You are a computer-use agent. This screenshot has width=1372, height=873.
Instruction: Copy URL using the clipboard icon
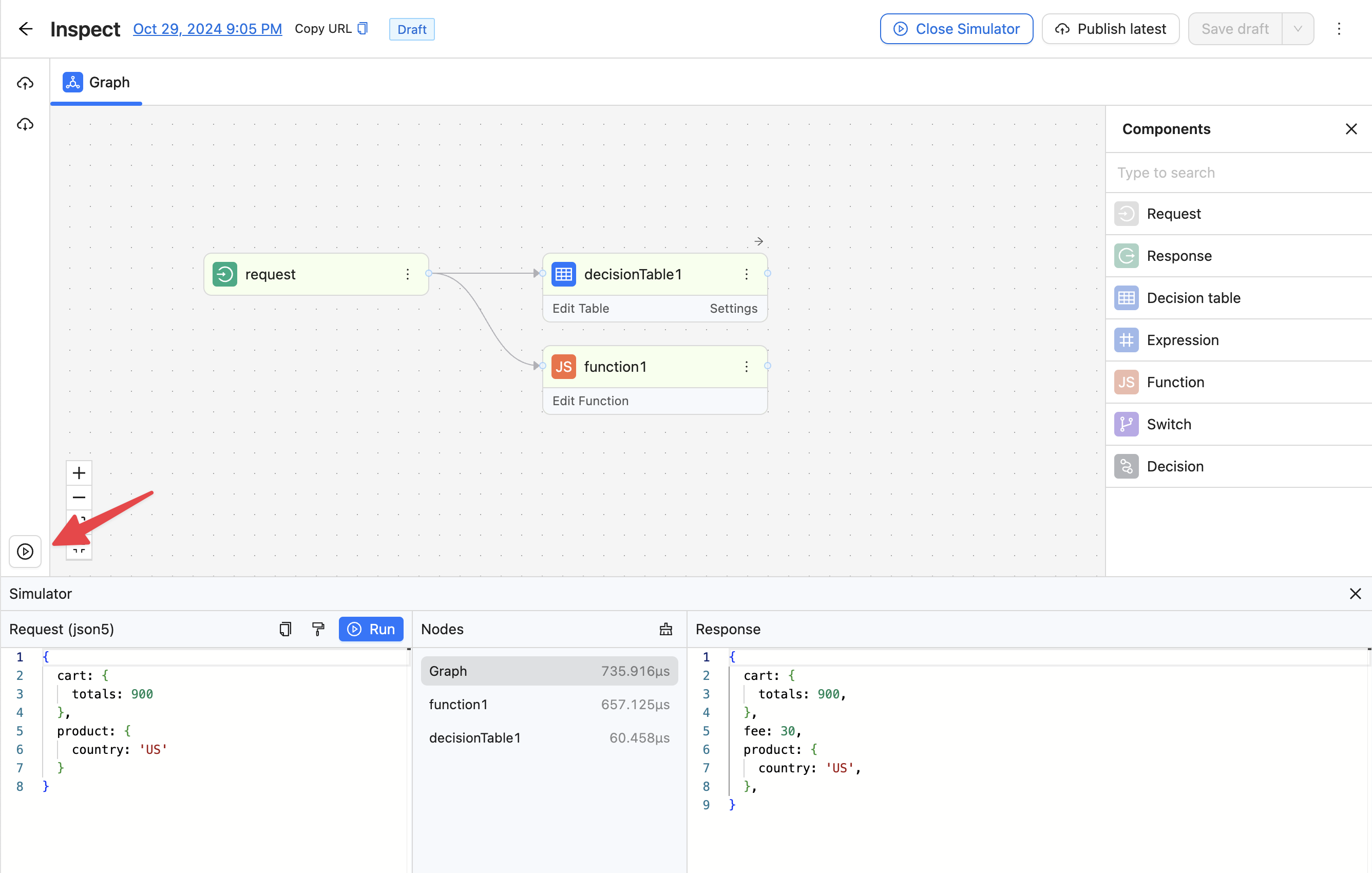click(363, 28)
